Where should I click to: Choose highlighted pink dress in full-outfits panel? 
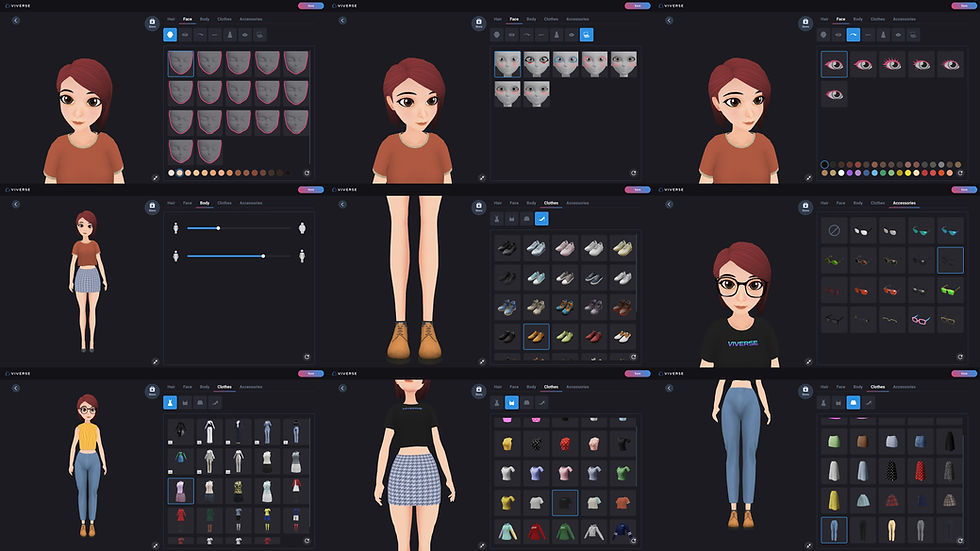coord(181,491)
